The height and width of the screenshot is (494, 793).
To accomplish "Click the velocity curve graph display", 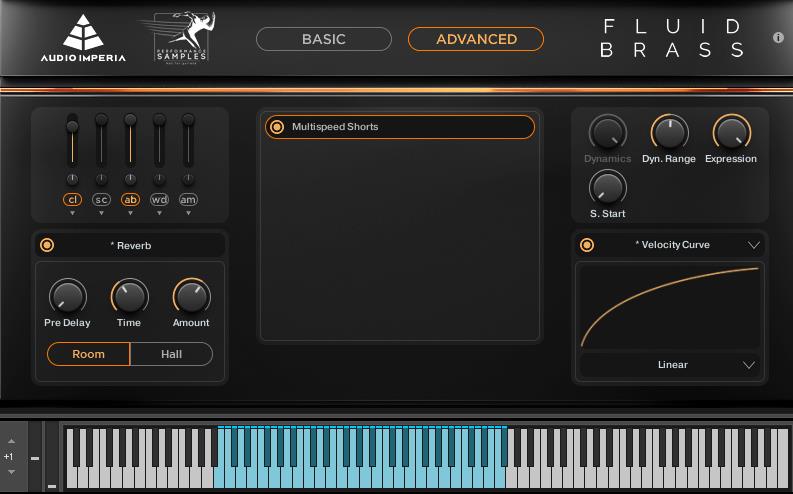I will [670, 306].
